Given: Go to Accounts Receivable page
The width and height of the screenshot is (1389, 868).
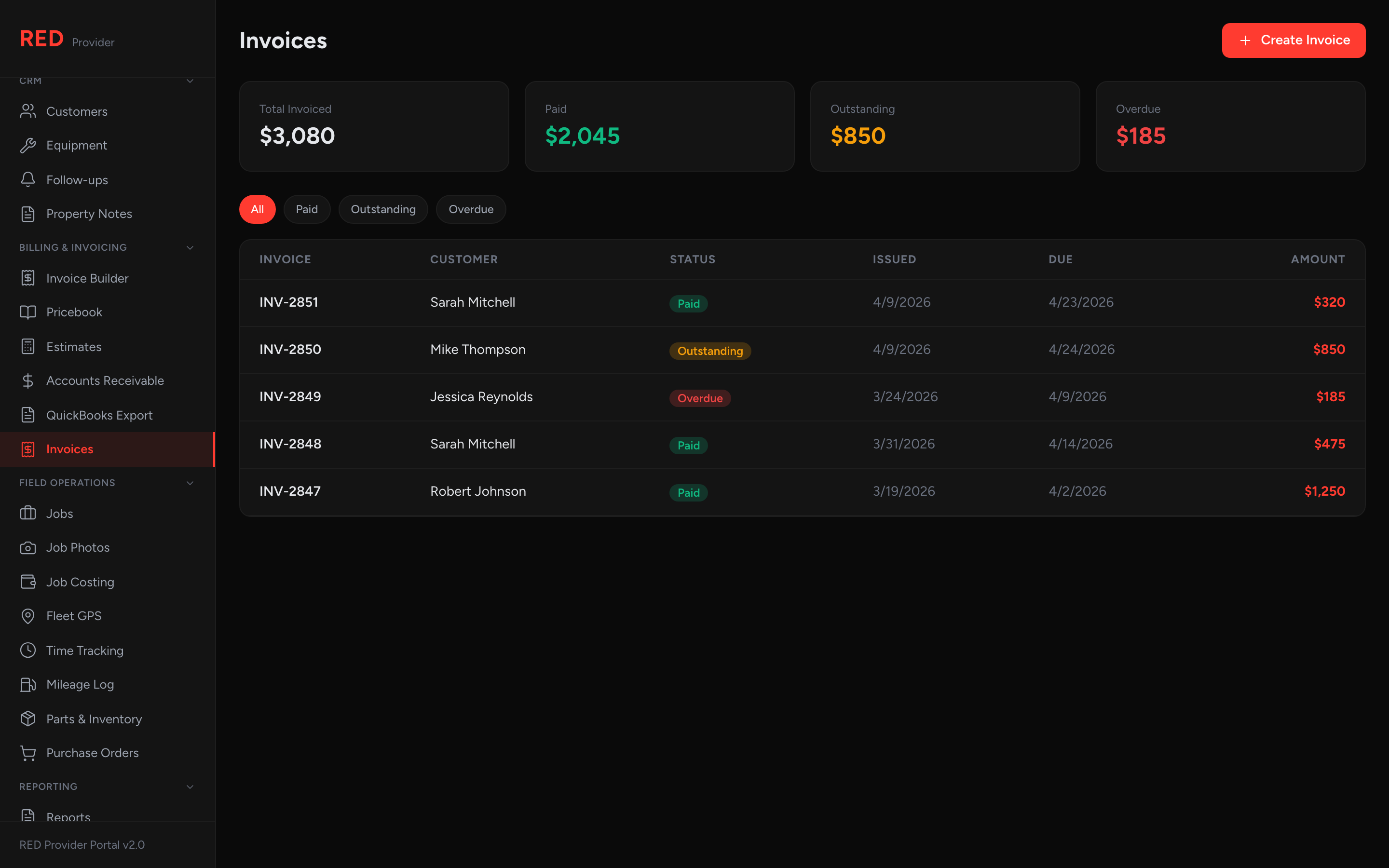Looking at the screenshot, I should (x=108, y=380).
